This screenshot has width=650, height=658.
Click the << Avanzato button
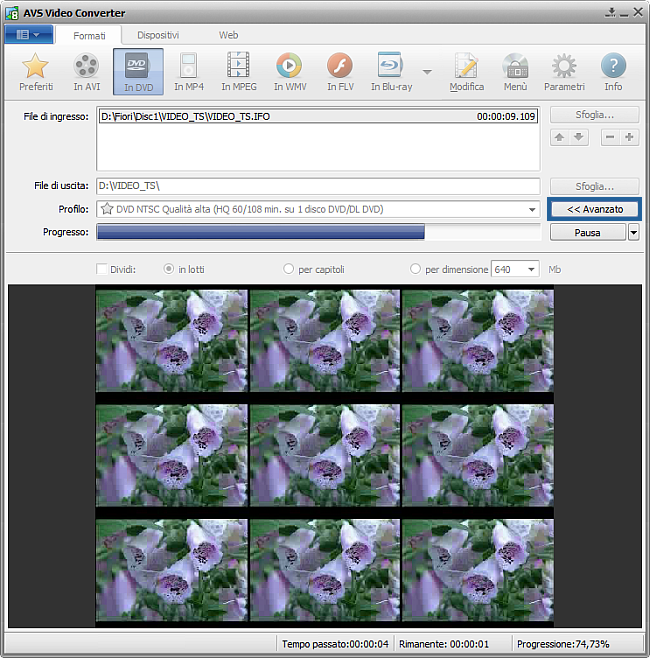[594, 210]
